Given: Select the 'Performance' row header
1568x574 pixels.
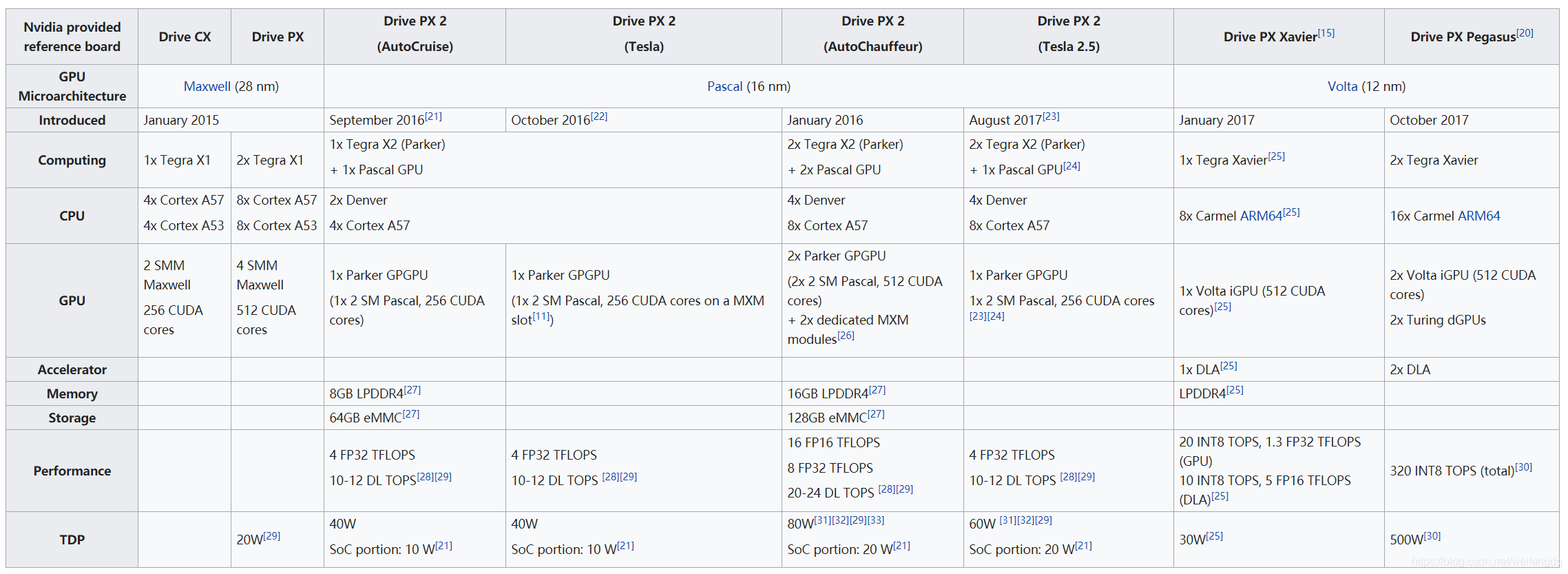Looking at the screenshot, I should (72, 471).
